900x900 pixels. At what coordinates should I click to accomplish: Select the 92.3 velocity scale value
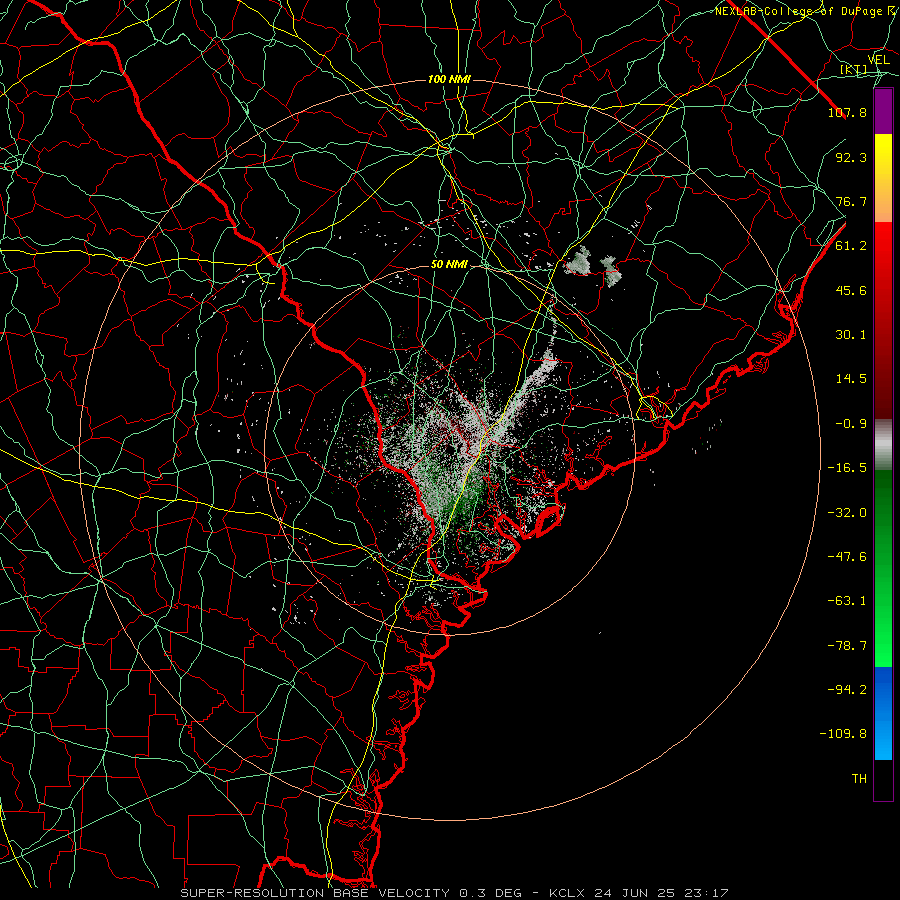click(x=851, y=157)
